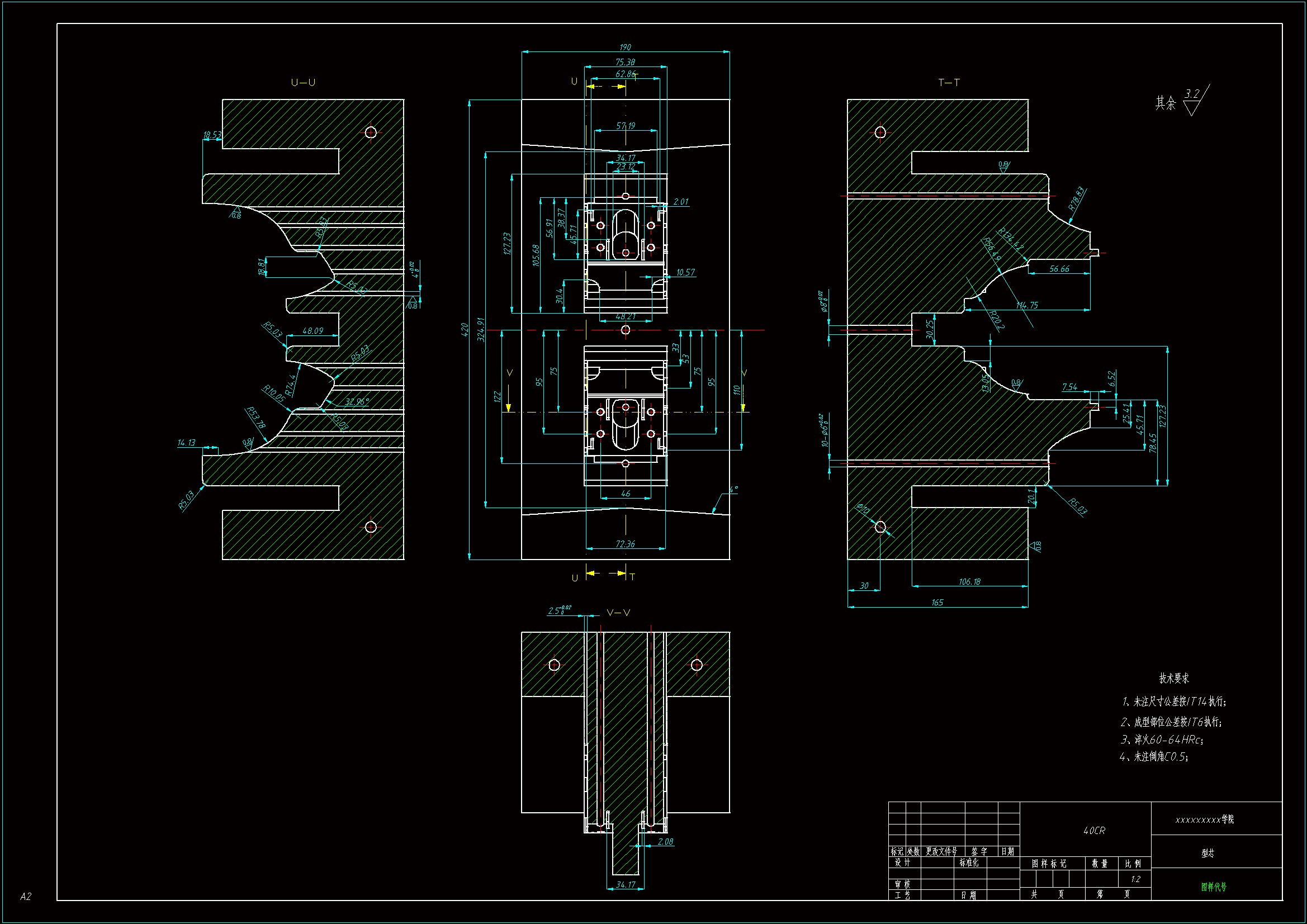Select the 技术要求 heading text
The height and width of the screenshot is (924, 1307).
pyautogui.click(x=1174, y=678)
